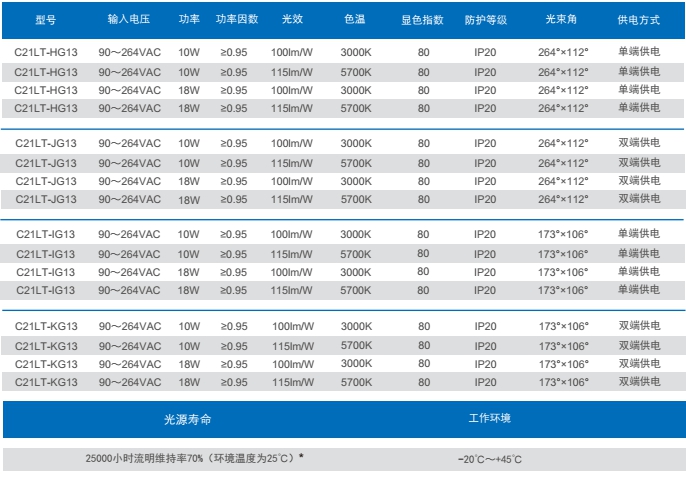
Task: Click the 输入电压 column header
Action: [x=129, y=19]
